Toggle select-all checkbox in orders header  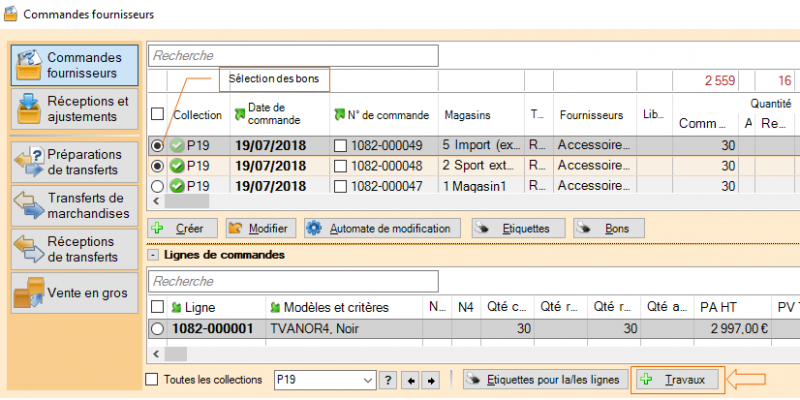[157, 114]
